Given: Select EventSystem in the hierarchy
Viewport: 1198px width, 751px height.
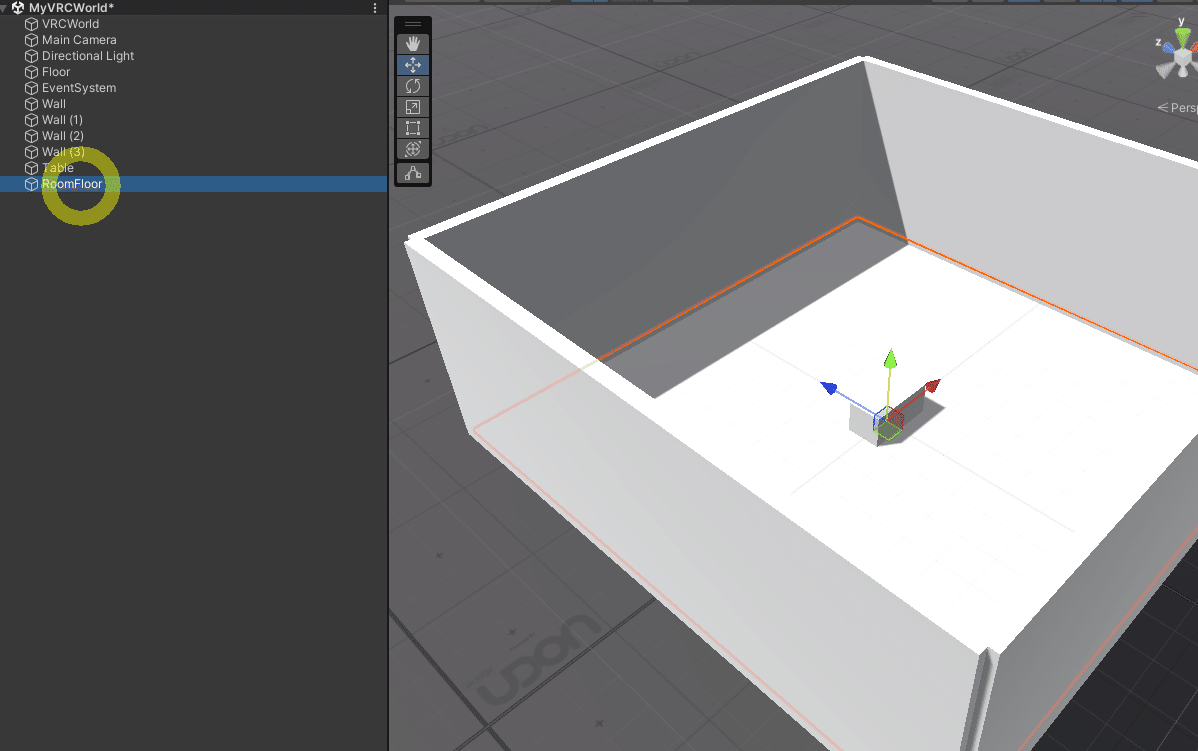Looking at the screenshot, I should 79,88.
